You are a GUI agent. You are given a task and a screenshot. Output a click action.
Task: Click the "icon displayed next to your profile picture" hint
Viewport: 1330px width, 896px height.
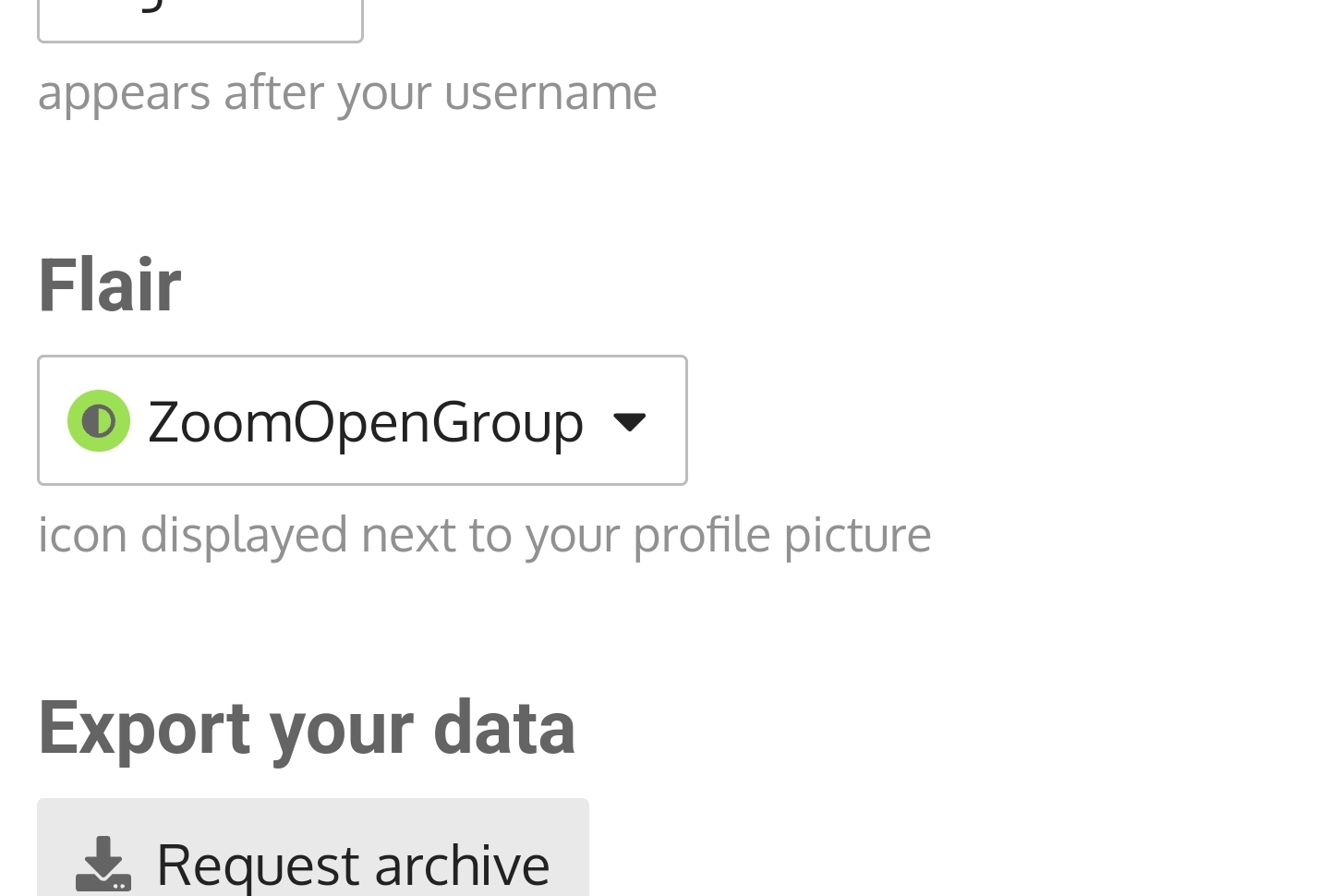click(484, 535)
